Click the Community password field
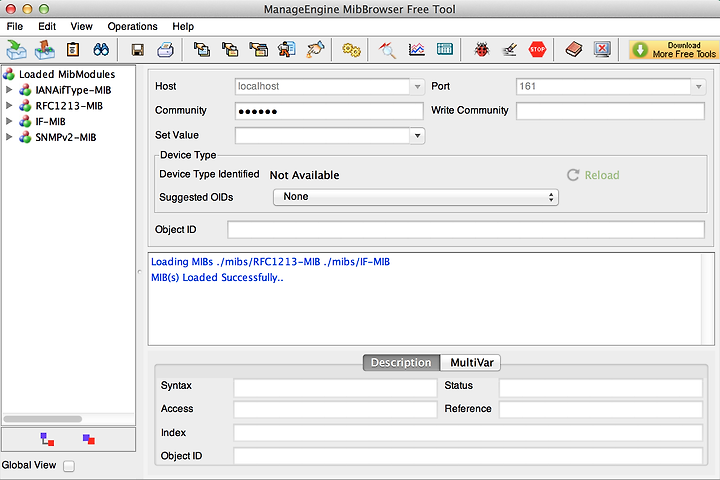 click(x=329, y=111)
